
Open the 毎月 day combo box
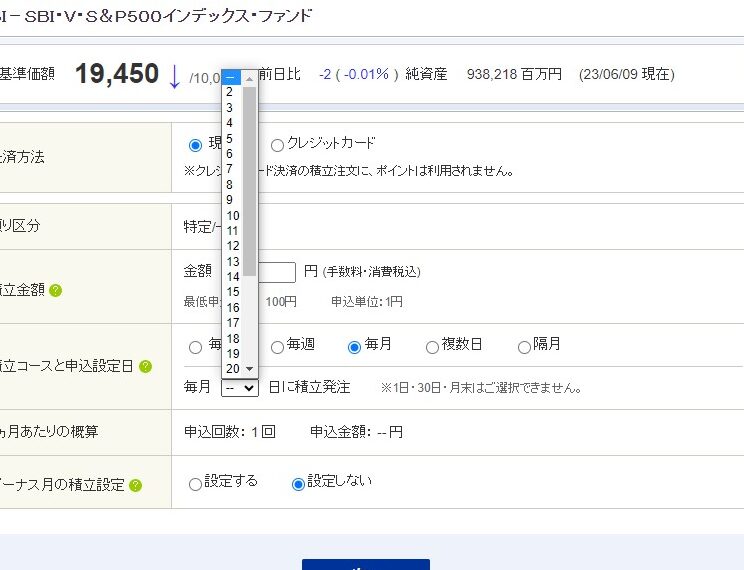click(240, 388)
